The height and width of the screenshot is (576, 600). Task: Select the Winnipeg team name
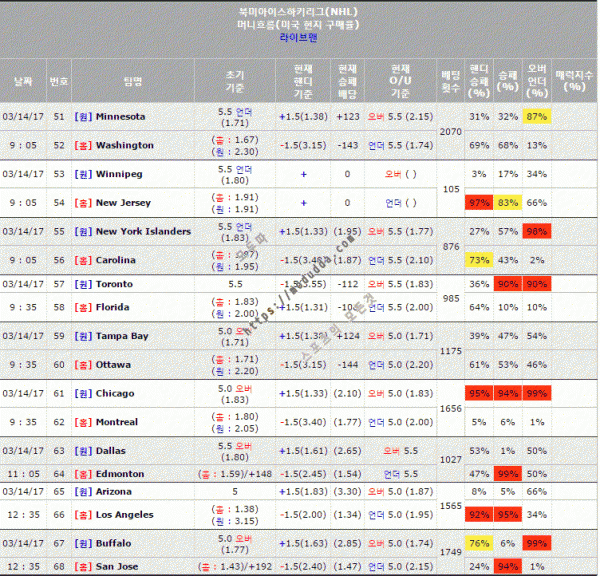tap(119, 174)
